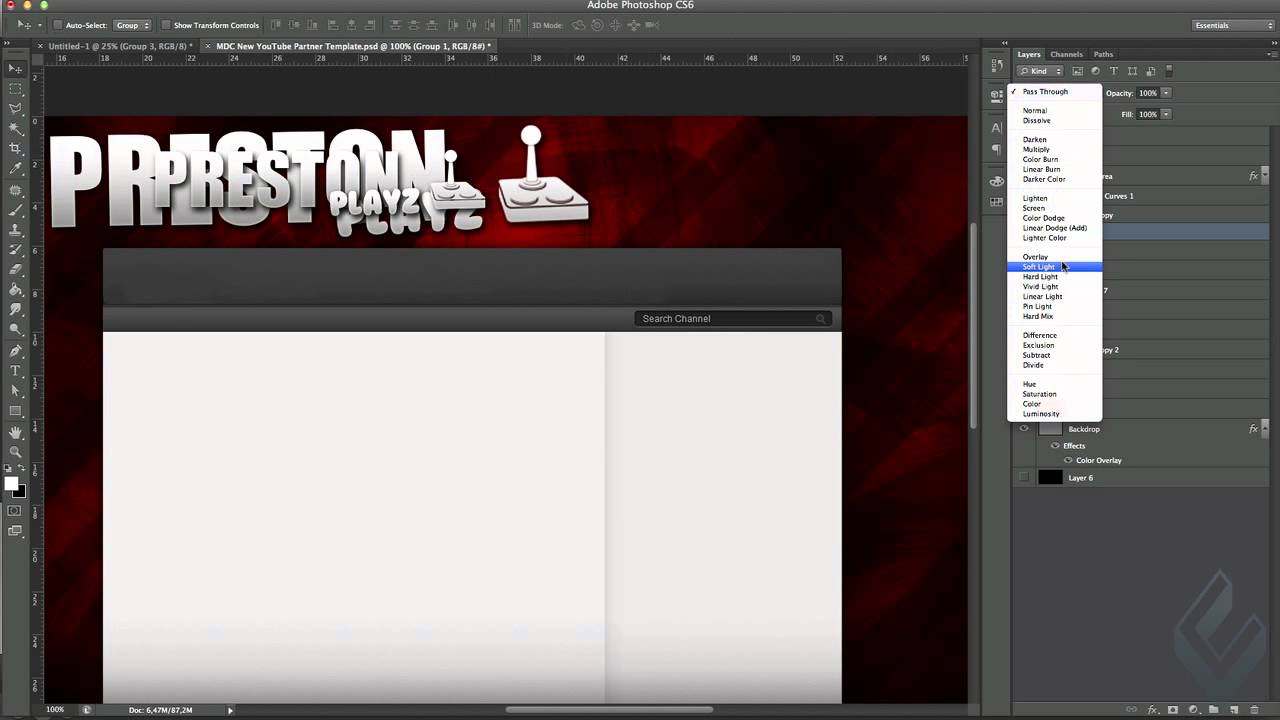Change the screen mode
The width and height of the screenshot is (1280, 720).
point(15,532)
